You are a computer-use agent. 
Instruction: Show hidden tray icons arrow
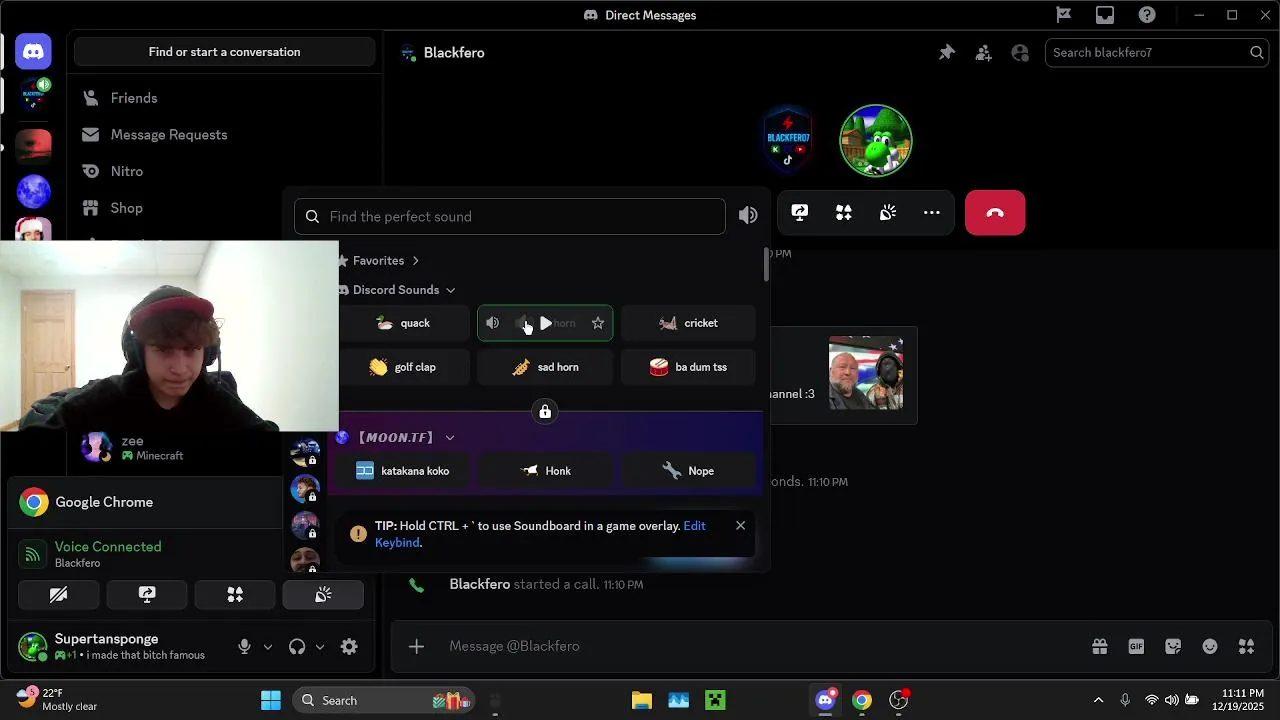pos(1098,700)
